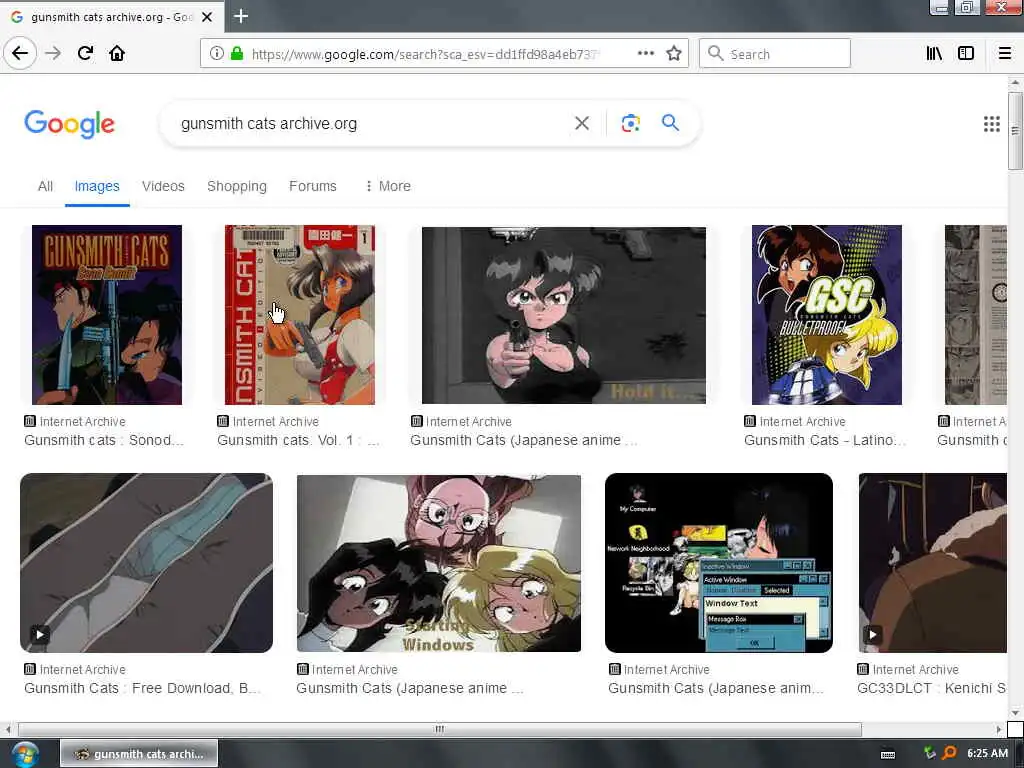The height and width of the screenshot is (768, 1024).
Task: Play the GC33DLCT video thumbnail
Action: pos(933,563)
